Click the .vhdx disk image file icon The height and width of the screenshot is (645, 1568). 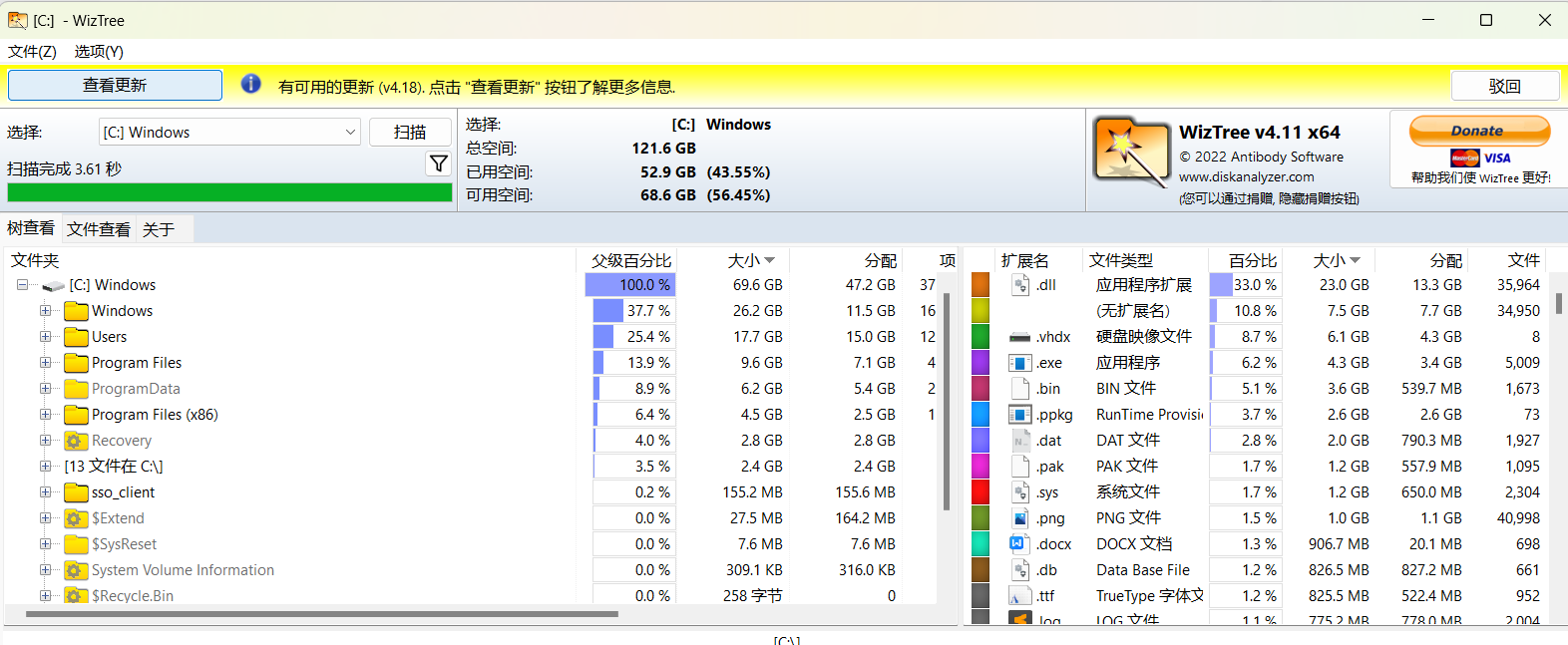(1019, 337)
